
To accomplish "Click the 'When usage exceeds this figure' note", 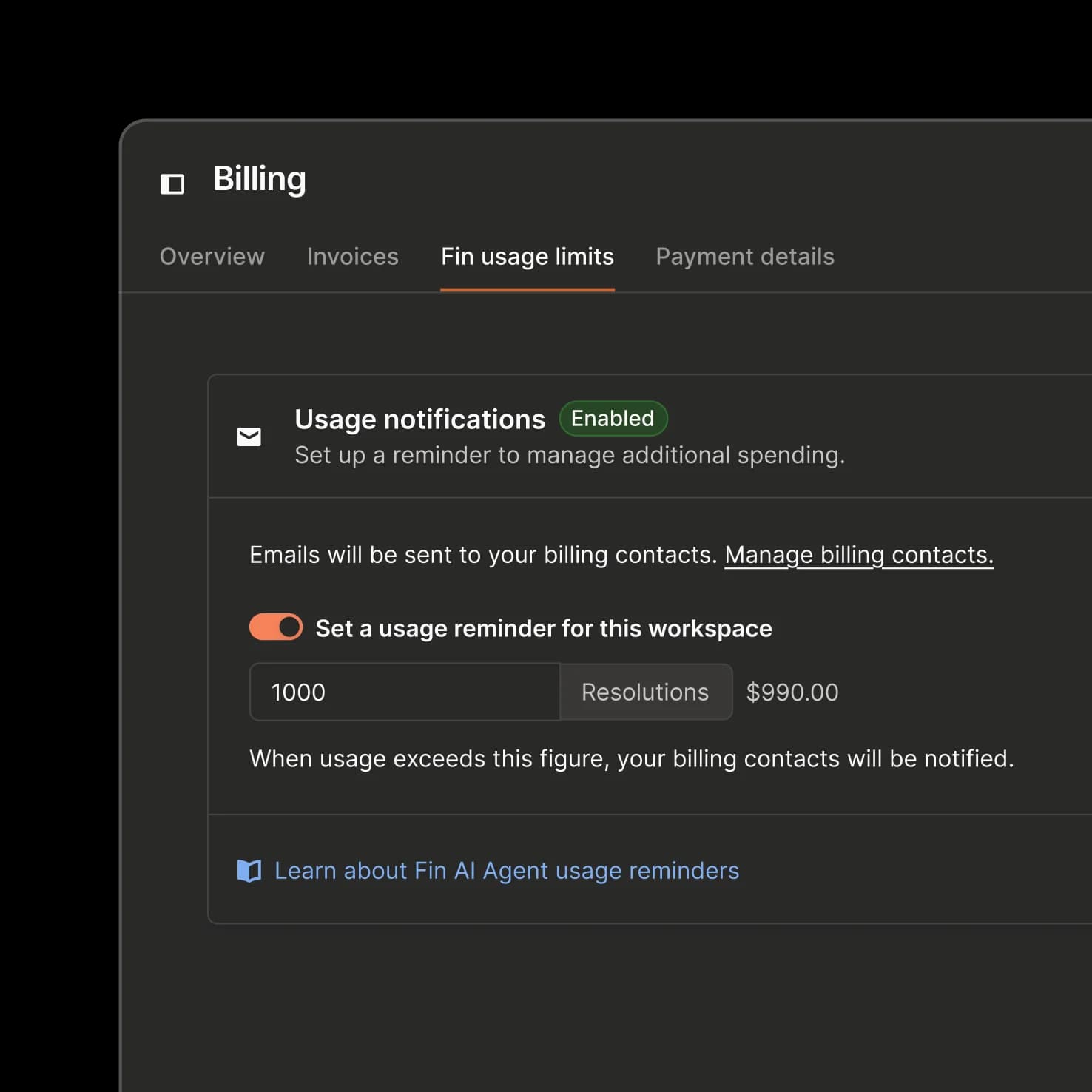I will (632, 759).
